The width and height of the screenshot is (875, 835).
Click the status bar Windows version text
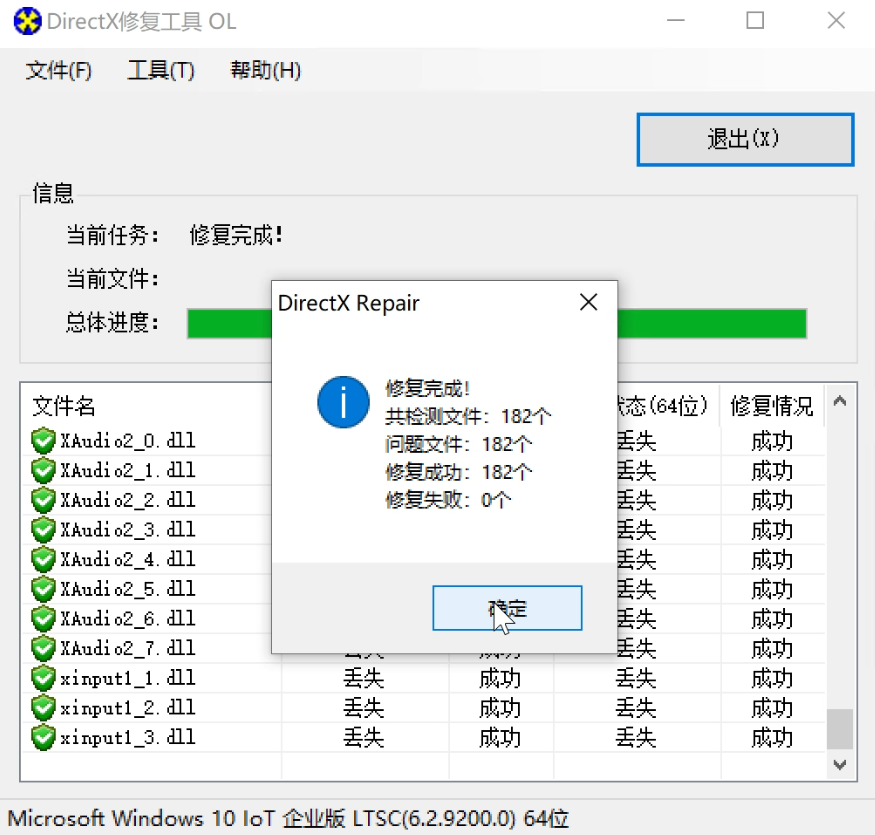[x=288, y=818]
